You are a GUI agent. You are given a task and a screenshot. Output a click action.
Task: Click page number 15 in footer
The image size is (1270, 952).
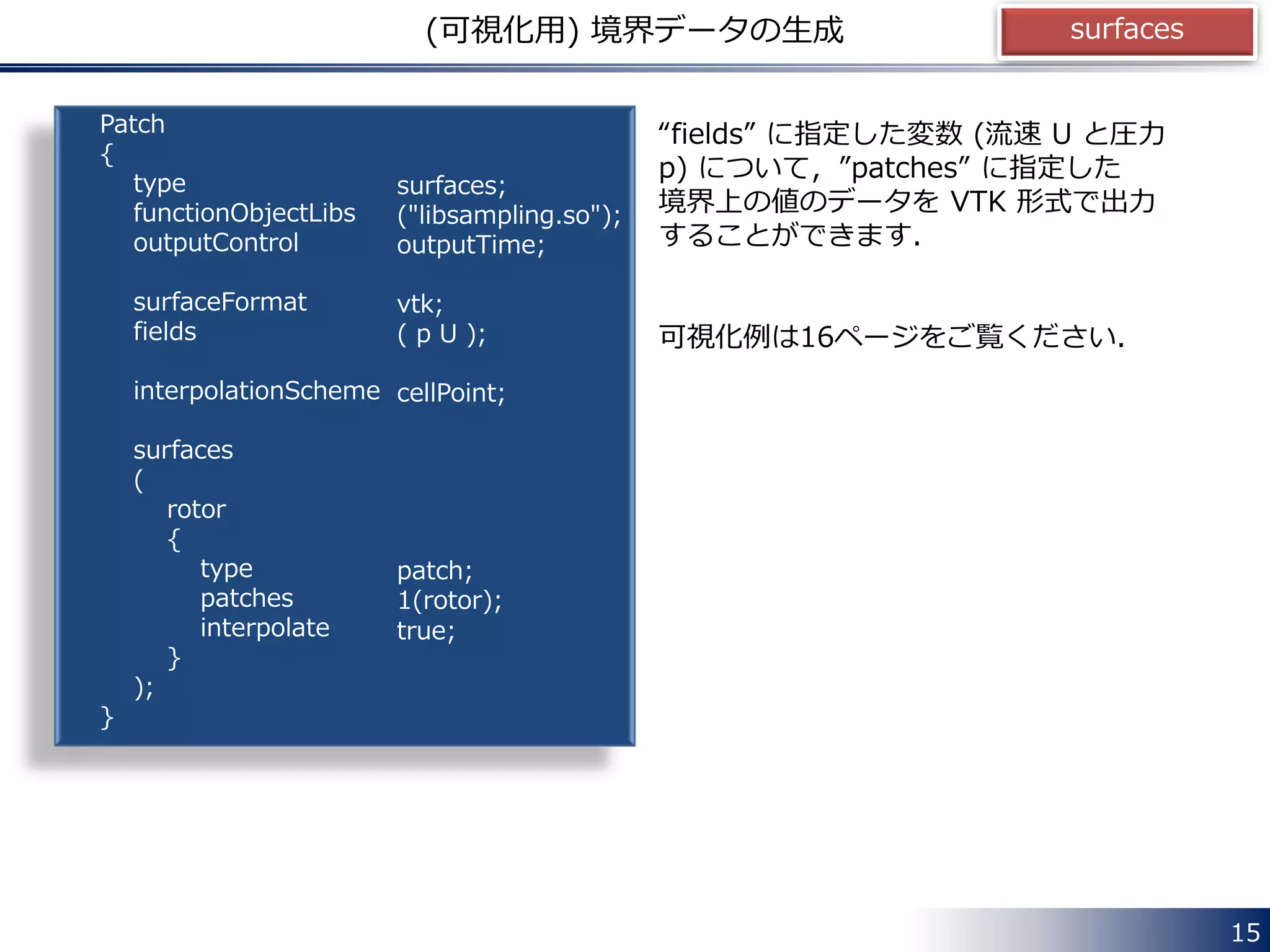[1245, 932]
